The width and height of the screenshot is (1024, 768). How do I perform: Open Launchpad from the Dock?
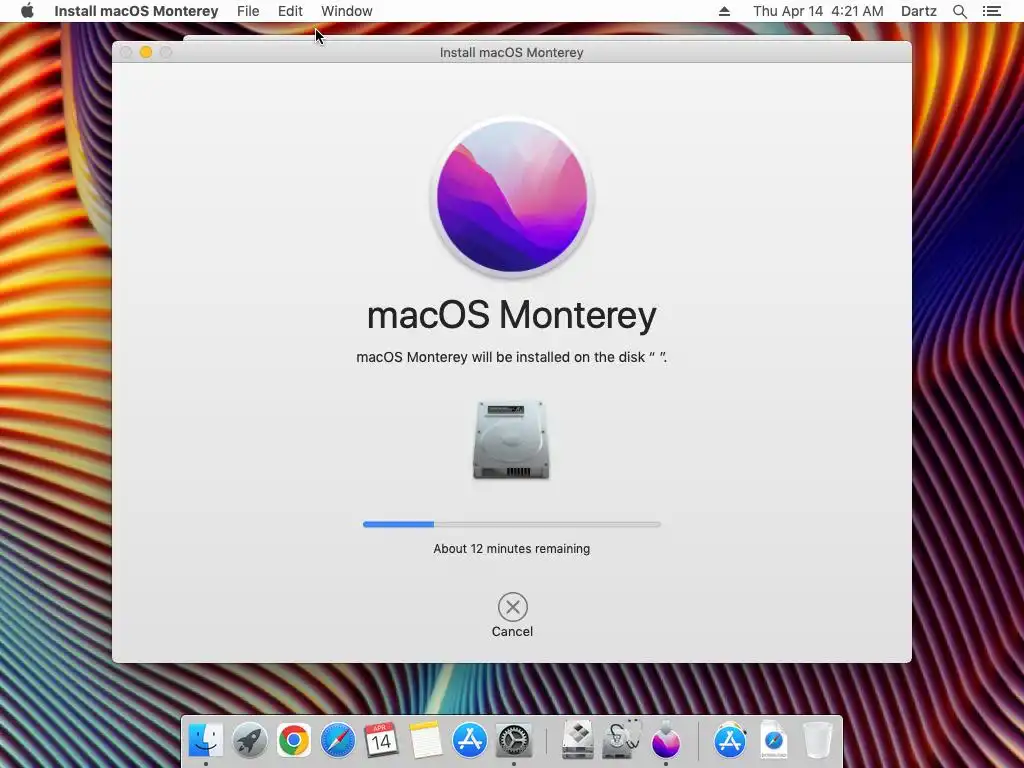point(249,740)
